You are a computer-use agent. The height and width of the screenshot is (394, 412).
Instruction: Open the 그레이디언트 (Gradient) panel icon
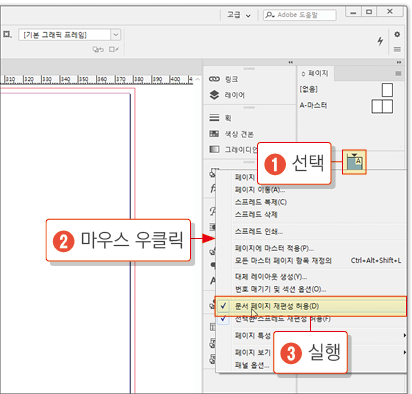(x=214, y=149)
